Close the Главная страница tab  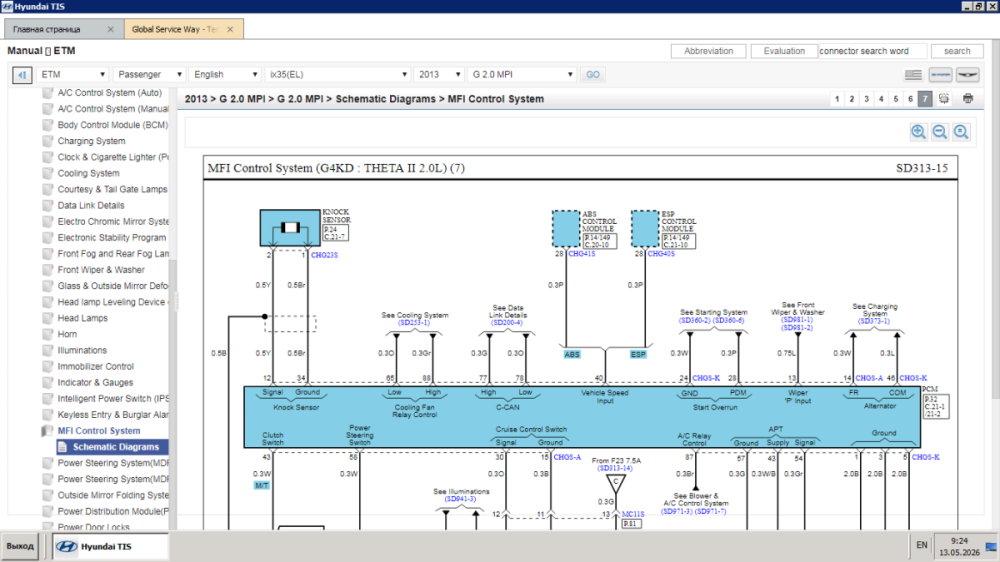click(110, 29)
